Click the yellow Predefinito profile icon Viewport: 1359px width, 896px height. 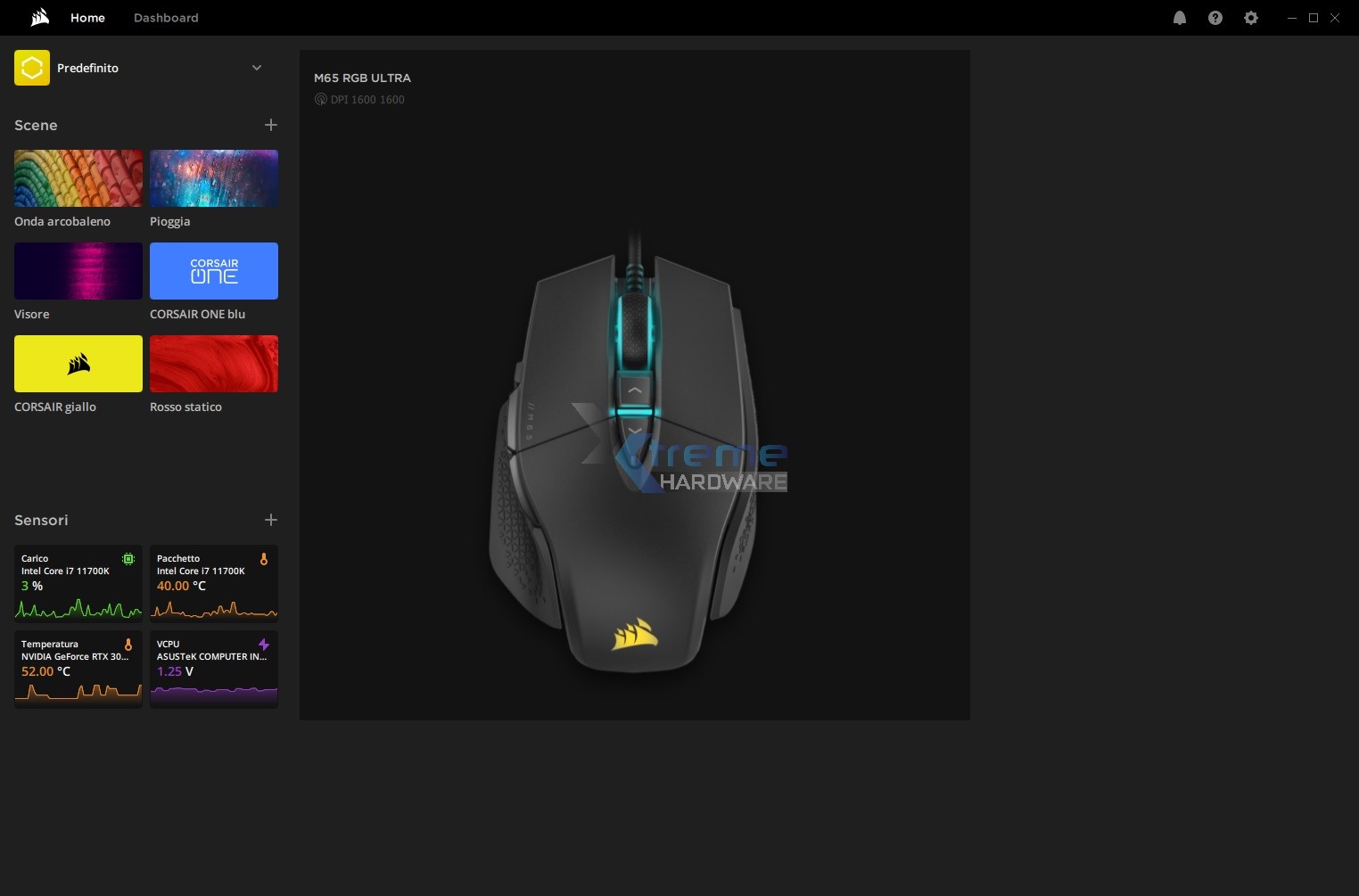pos(32,68)
